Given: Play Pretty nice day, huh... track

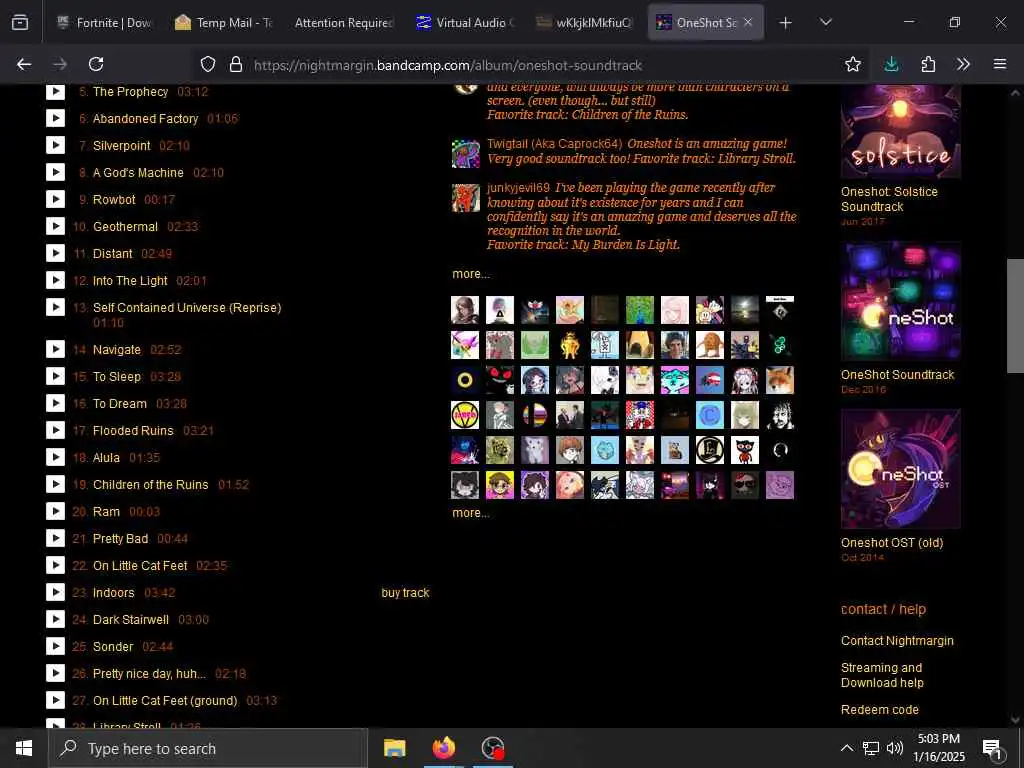Looking at the screenshot, I should (56, 673).
